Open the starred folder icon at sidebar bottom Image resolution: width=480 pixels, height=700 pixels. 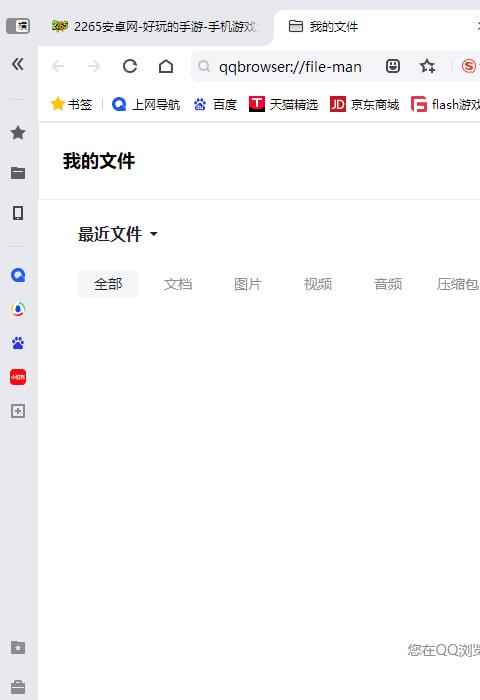click(18, 647)
